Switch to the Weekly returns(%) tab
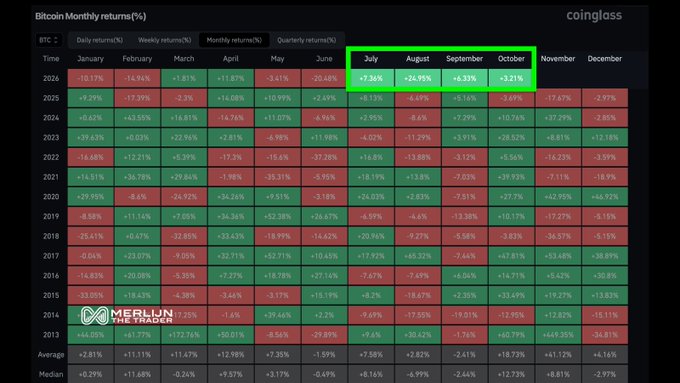Image resolution: width=680 pixels, height=383 pixels. (164, 40)
